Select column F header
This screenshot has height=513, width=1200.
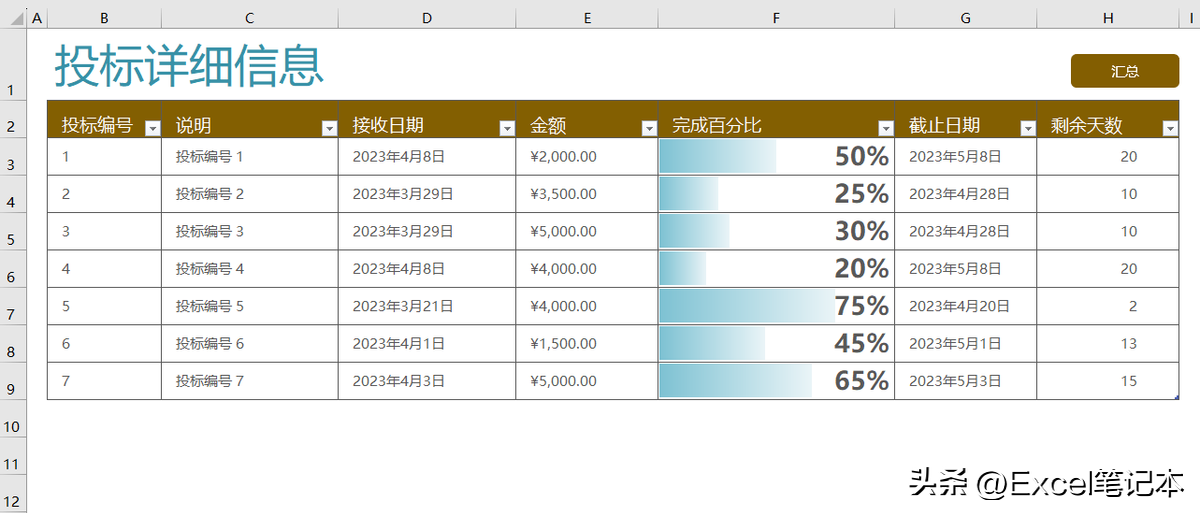(776, 18)
